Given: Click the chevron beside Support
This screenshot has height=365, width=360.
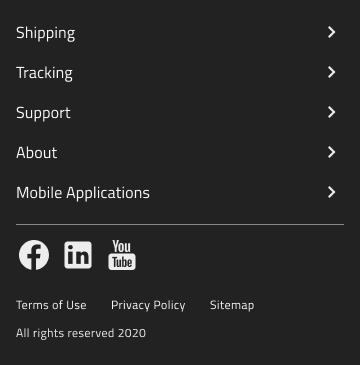Looking at the screenshot, I should (331, 112).
